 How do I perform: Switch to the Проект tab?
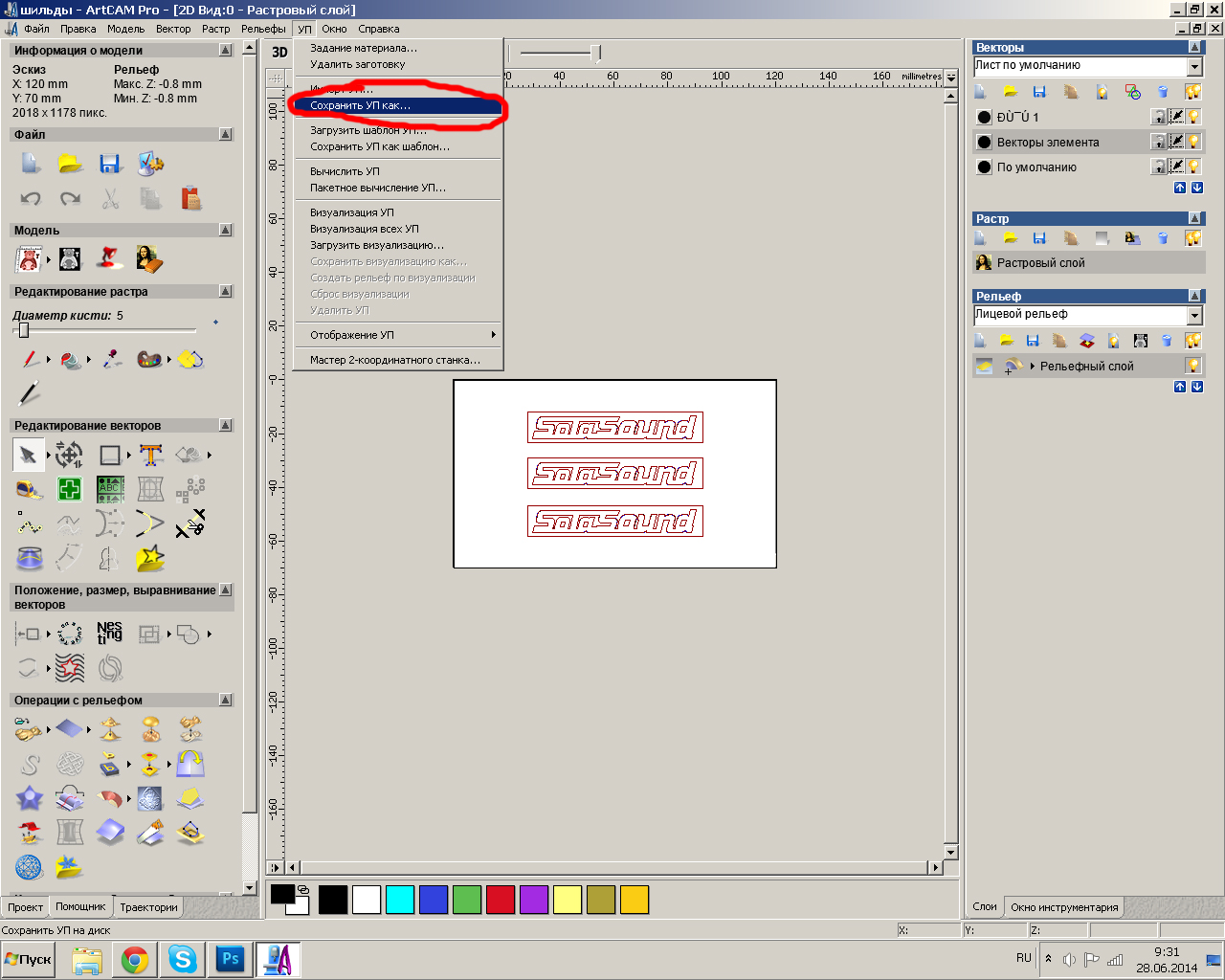(x=25, y=907)
